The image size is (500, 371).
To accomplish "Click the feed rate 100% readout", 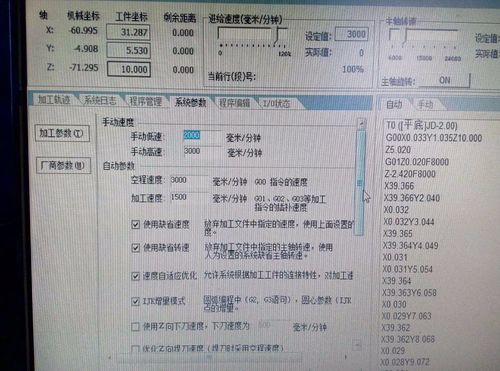I will tap(353, 69).
